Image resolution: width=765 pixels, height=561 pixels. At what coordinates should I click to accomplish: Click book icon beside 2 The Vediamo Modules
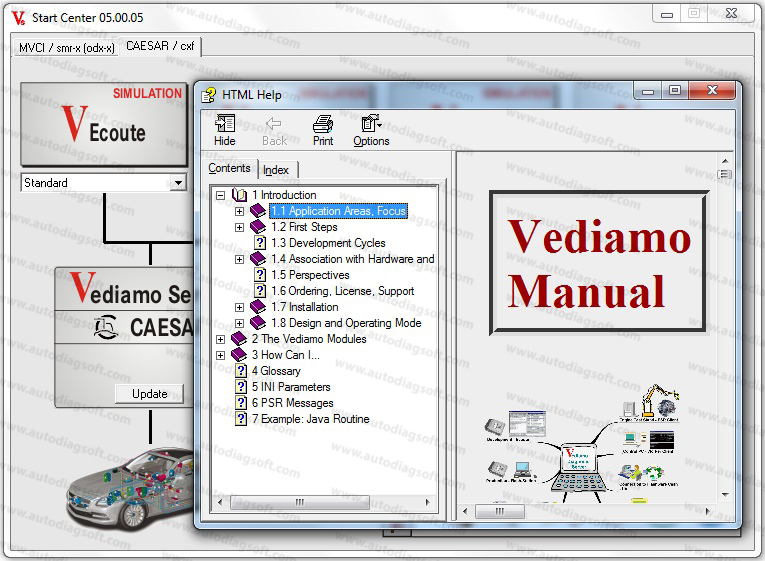[x=239, y=339]
